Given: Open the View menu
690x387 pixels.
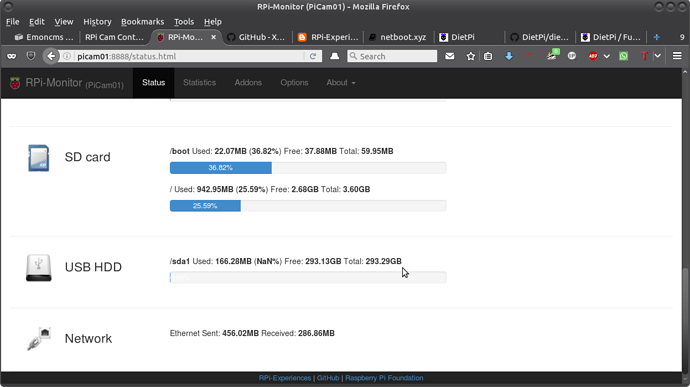Looking at the screenshot, I should 64,22.
